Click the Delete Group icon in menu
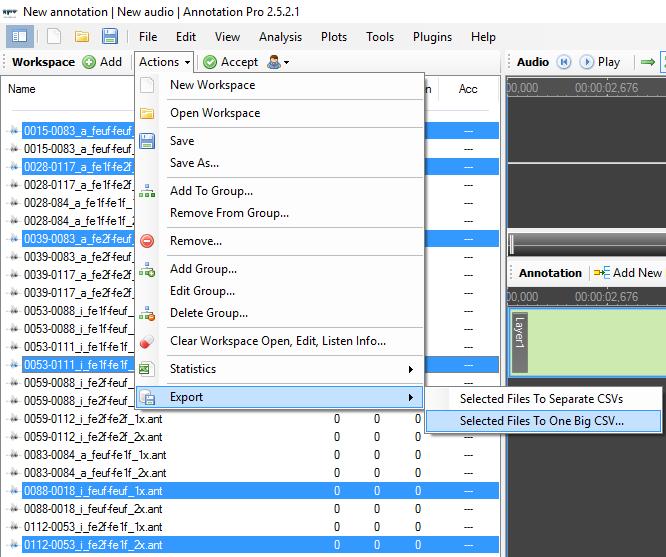This screenshot has height=557, width=666. coord(147,314)
